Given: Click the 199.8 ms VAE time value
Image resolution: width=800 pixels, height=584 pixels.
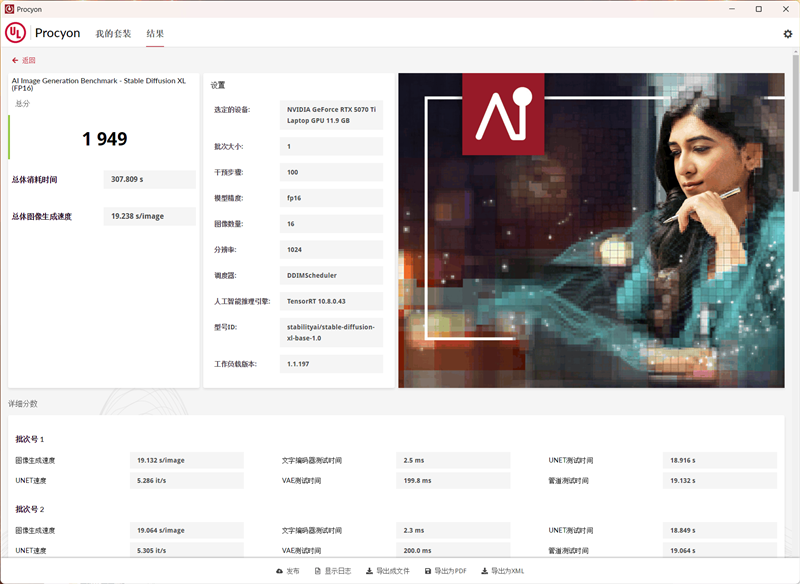Looking at the screenshot, I should coord(453,480).
